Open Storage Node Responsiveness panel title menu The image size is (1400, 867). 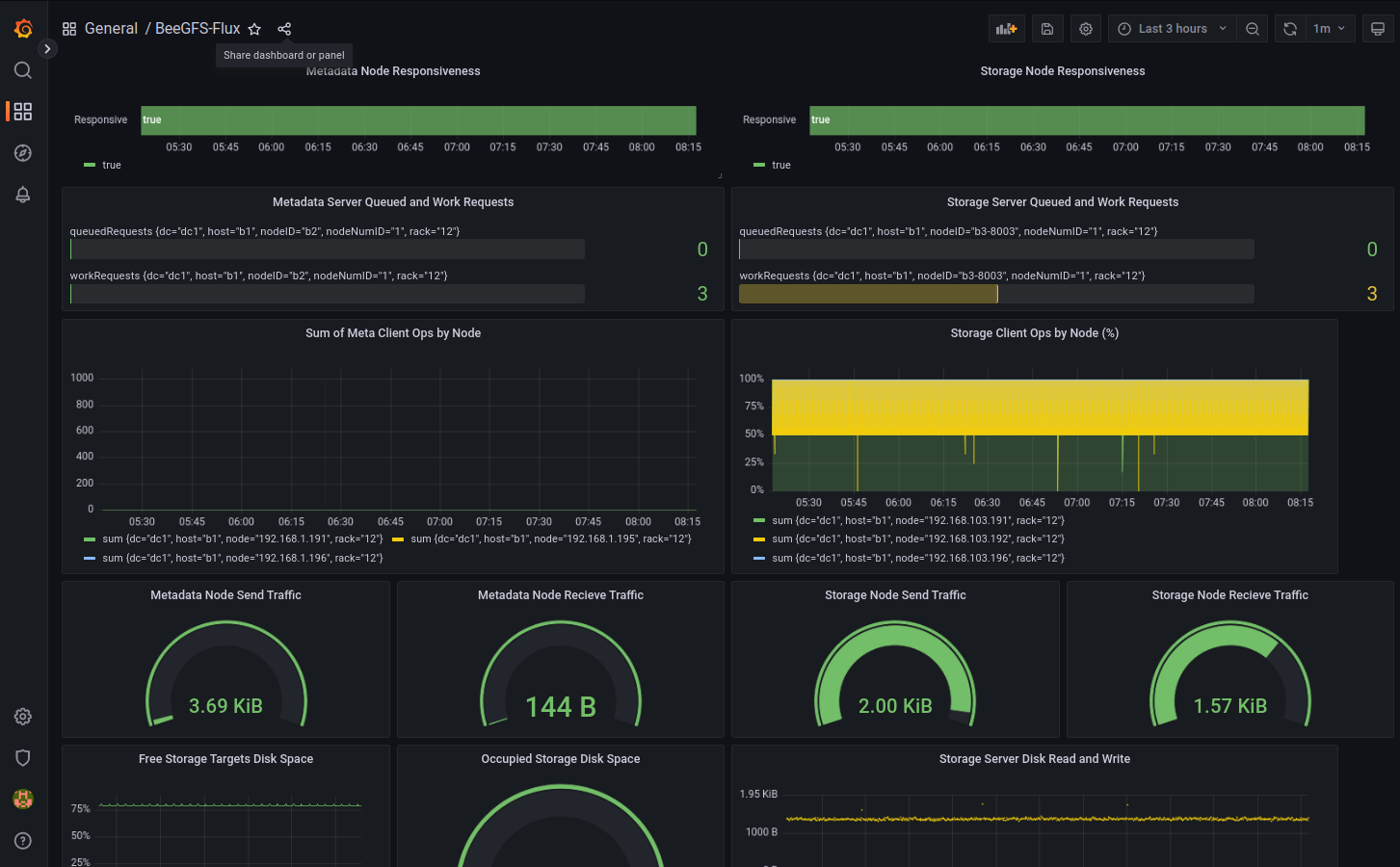coord(1063,71)
